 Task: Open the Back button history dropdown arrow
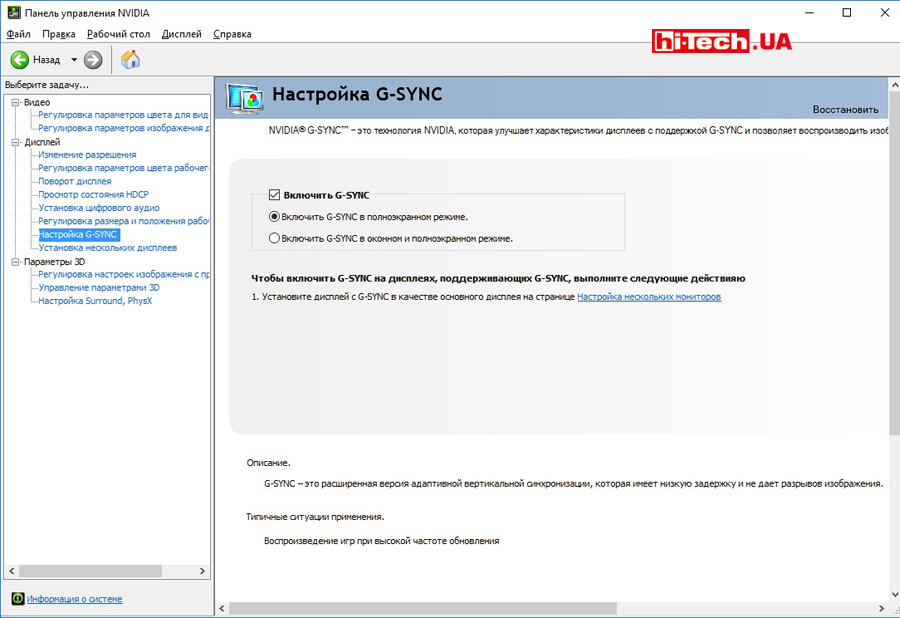74,60
